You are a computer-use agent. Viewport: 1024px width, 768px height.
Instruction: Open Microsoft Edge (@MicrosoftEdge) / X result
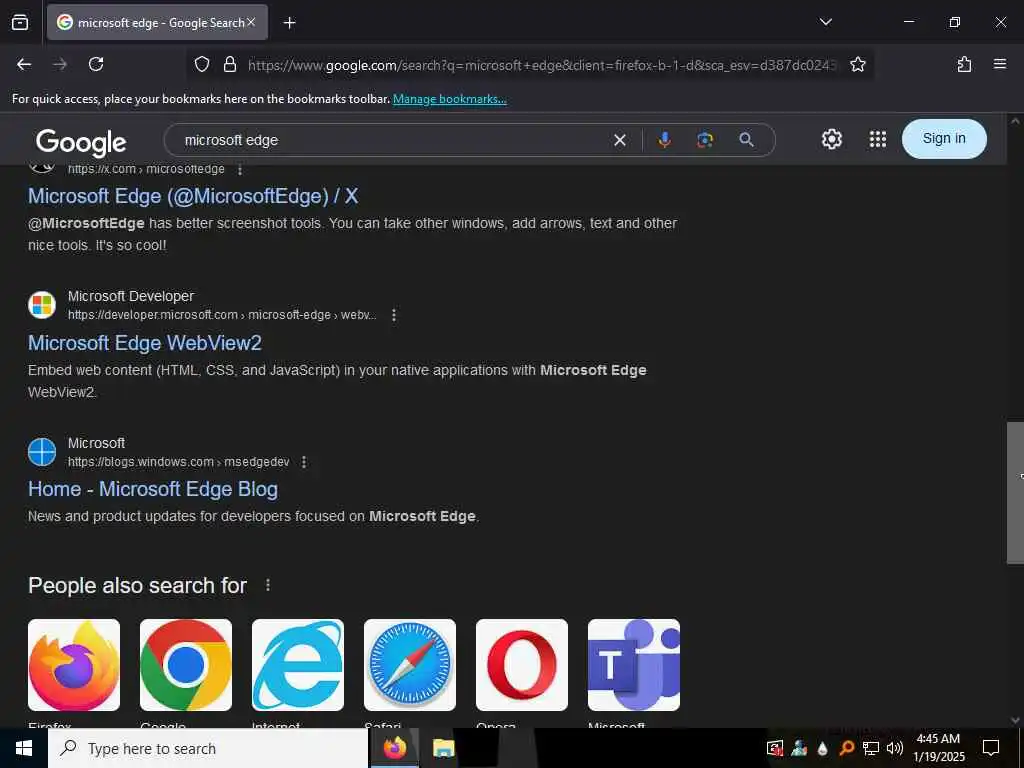coord(193,196)
